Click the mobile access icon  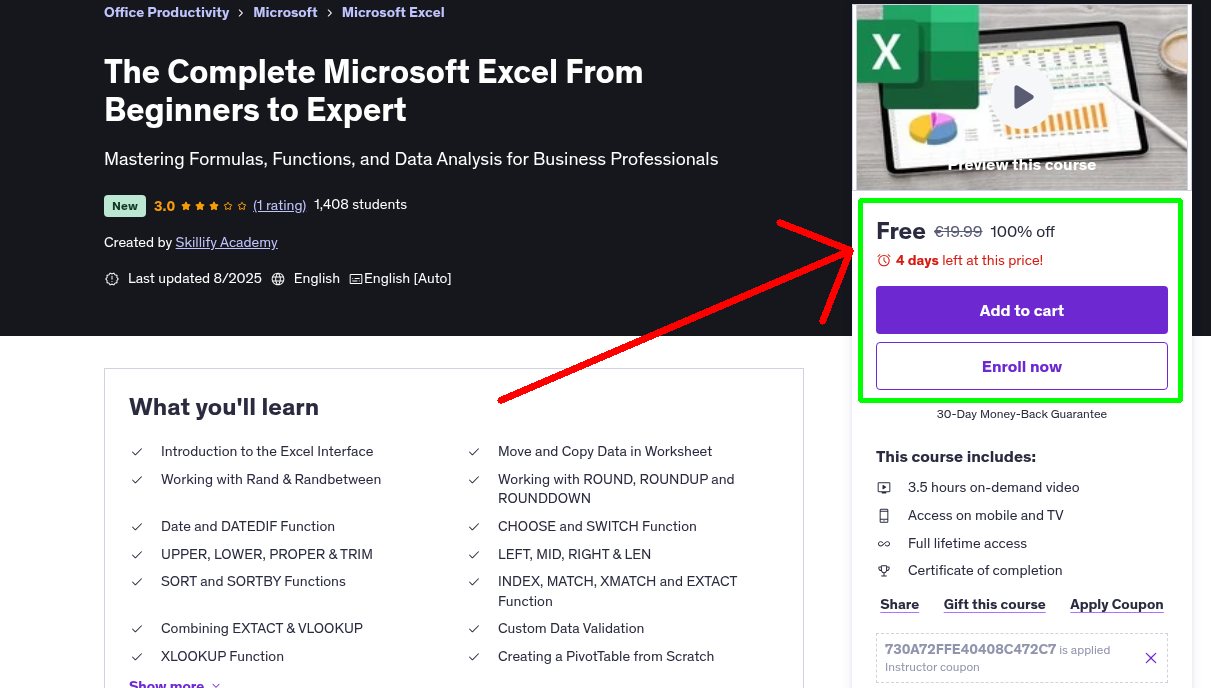884,516
